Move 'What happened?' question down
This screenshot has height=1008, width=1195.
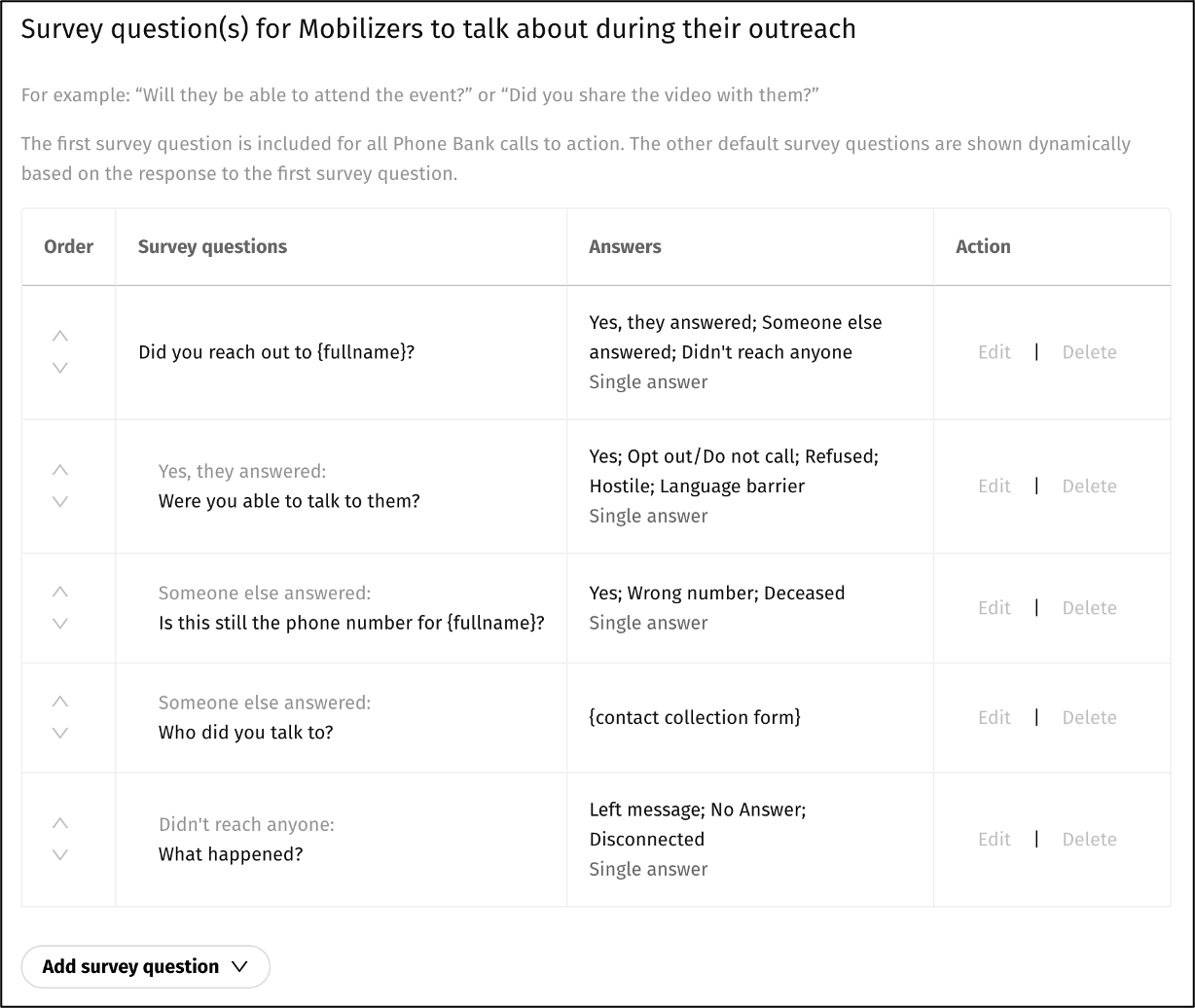click(x=60, y=855)
